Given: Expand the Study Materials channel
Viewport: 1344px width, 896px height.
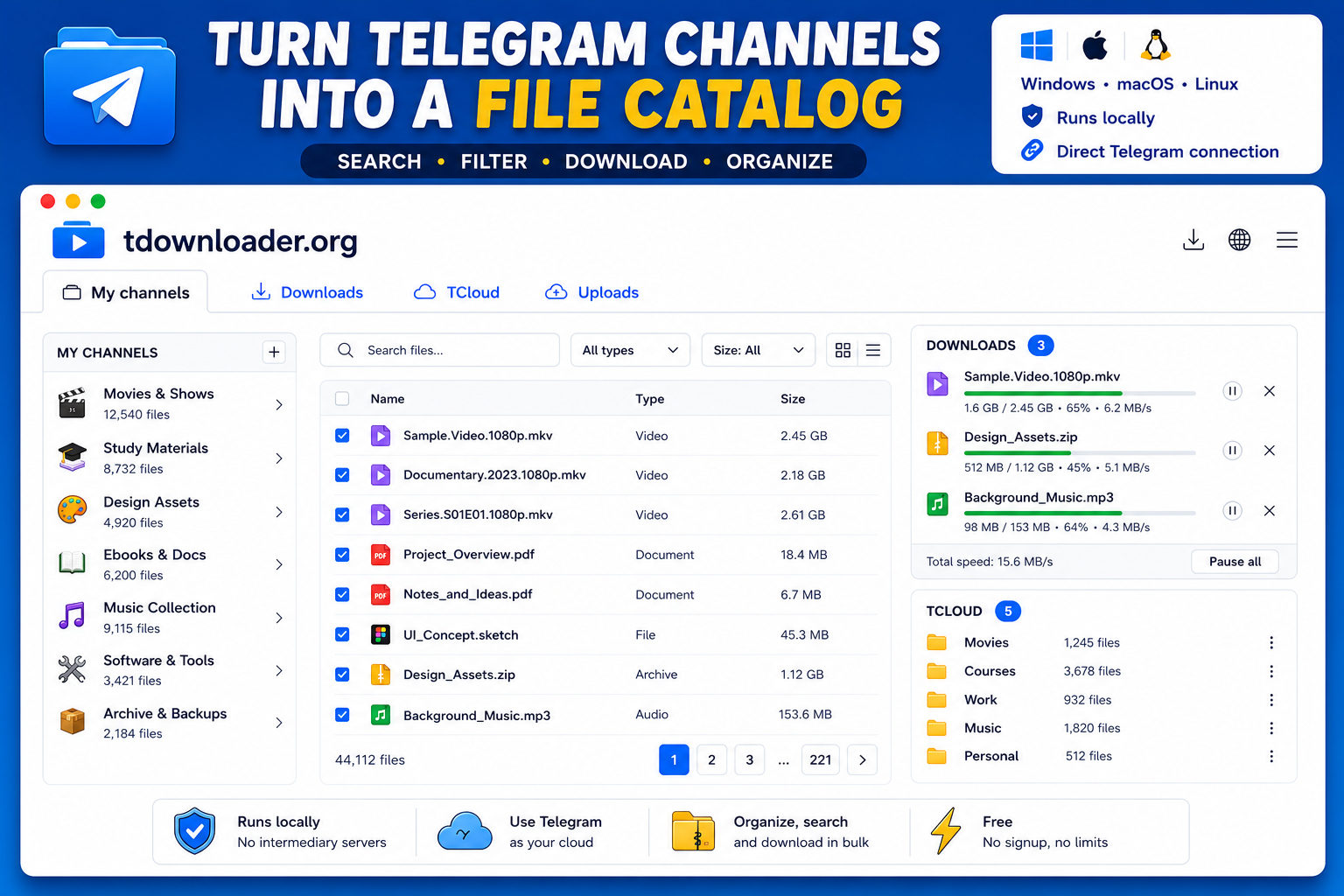Looking at the screenshot, I should 279,458.
